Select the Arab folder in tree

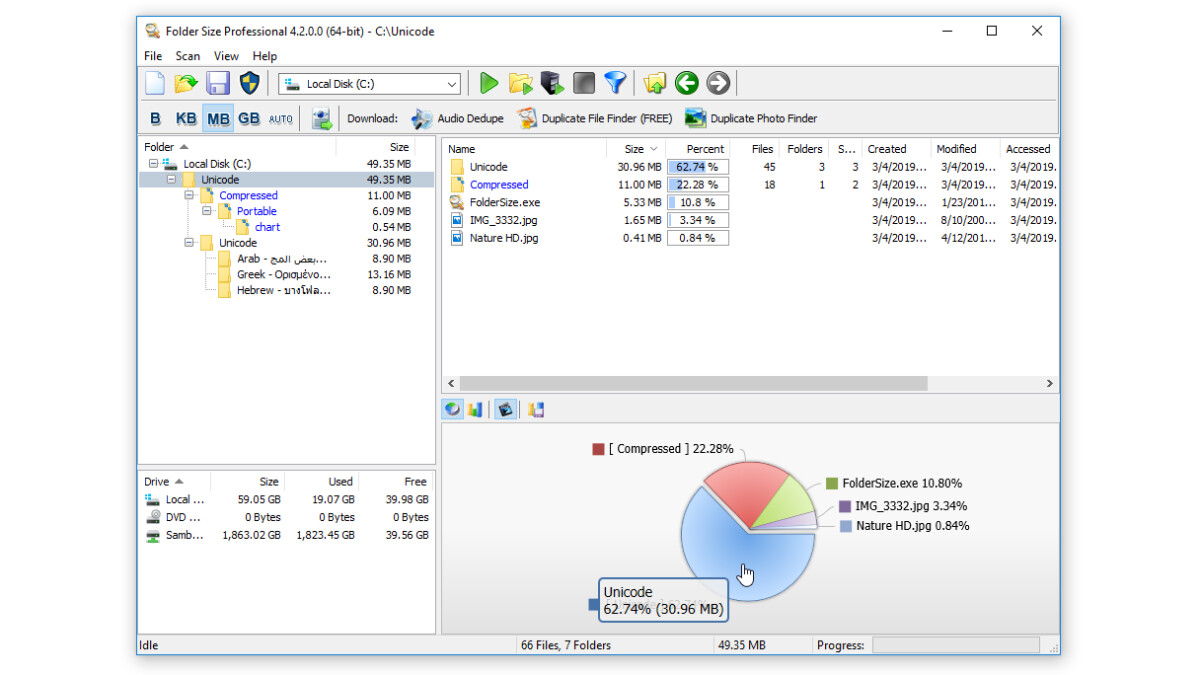pyautogui.click(x=283, y=259)
